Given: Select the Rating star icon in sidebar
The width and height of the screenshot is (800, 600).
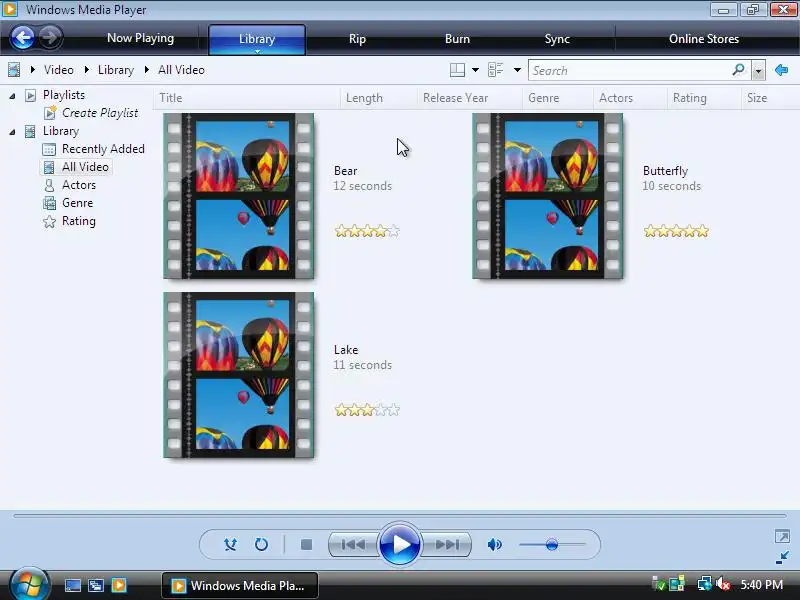Looking at the screenshot, I should point(49,221).
